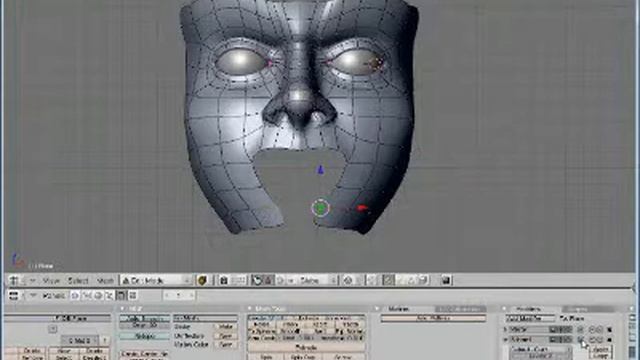Click the pivot point selector icon

pyautogui.click(x=224, y=280)
